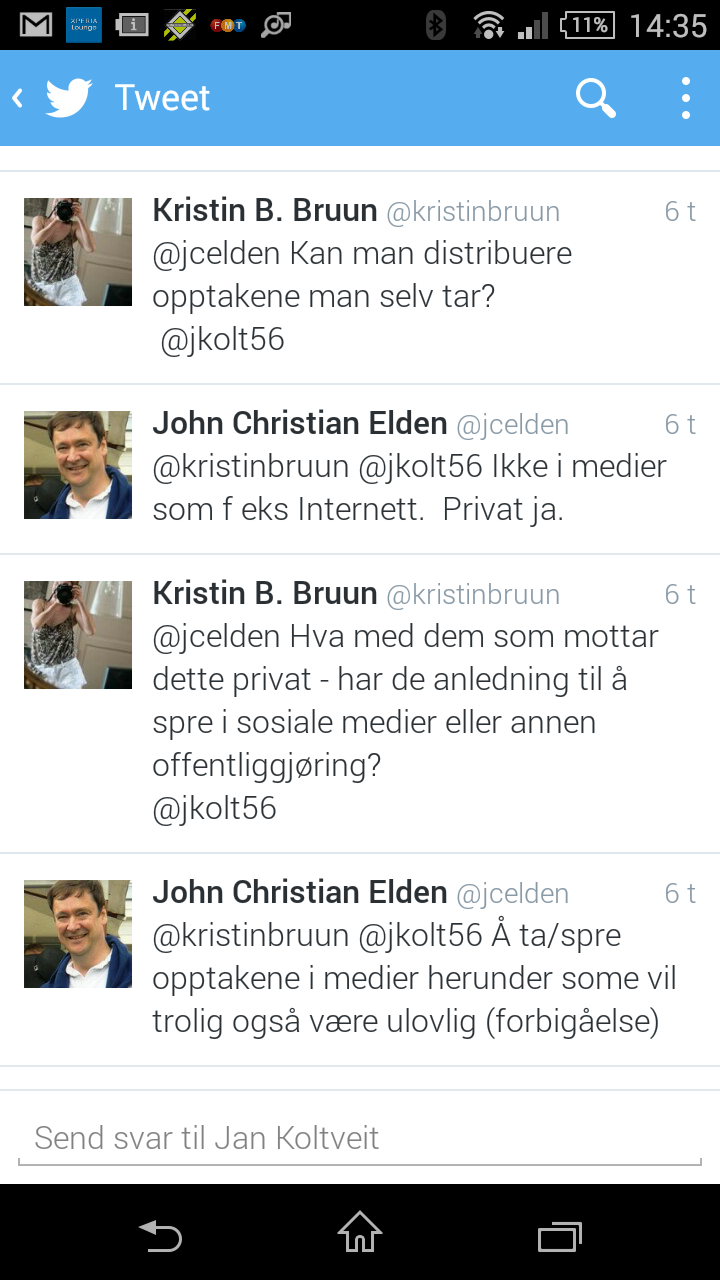
Task: Open recent apps with the overview button
Action: pos(560,1236)
